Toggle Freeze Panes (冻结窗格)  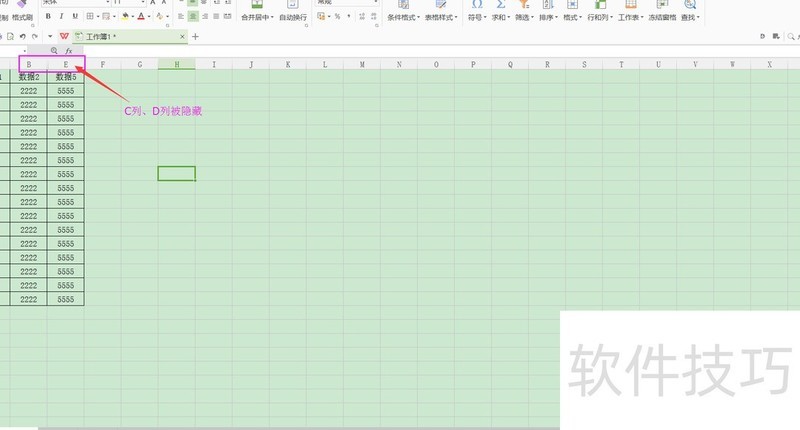click(662, 11)
